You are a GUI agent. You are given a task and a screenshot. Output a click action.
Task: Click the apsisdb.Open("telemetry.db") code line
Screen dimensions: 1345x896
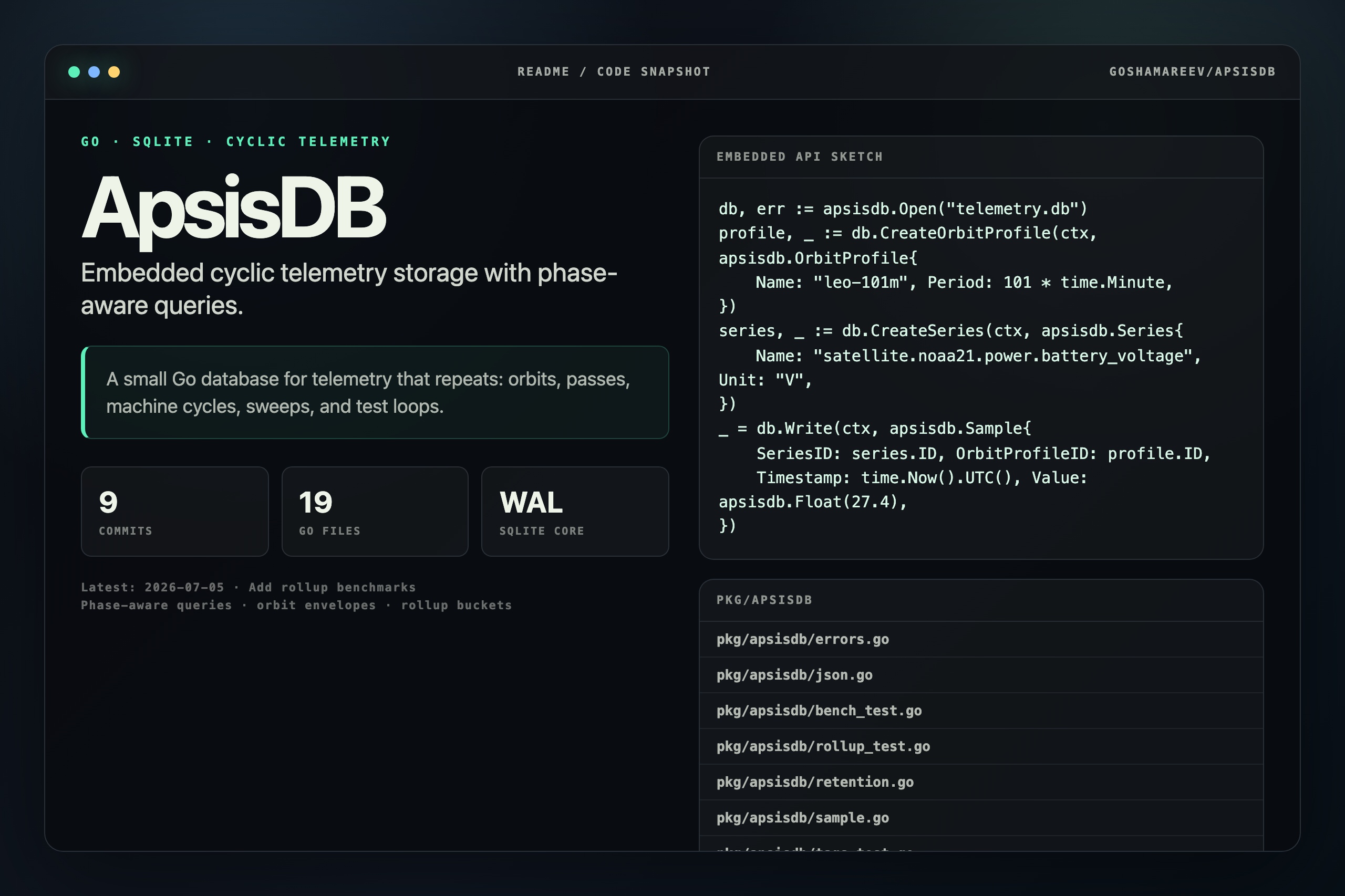click(x=903, y=209)
